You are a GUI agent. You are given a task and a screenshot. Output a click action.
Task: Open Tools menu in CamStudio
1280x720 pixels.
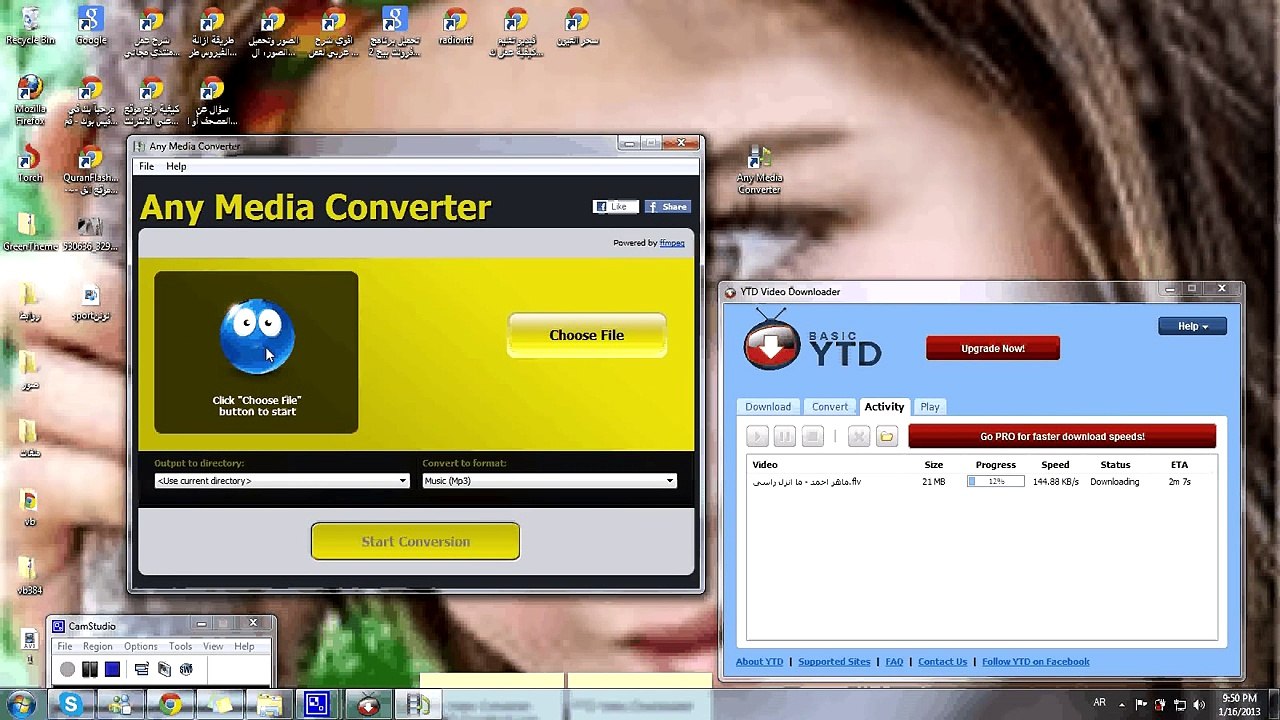[x=180, y=646]
